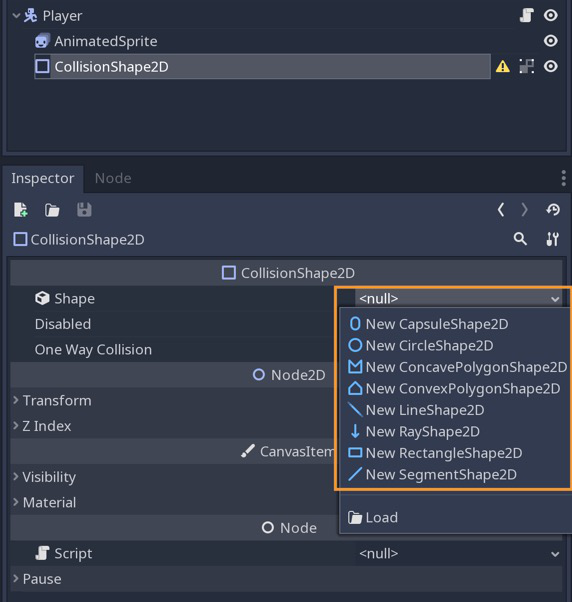Toggle visibility of the AnimatedSprite node

click(551, 41)
